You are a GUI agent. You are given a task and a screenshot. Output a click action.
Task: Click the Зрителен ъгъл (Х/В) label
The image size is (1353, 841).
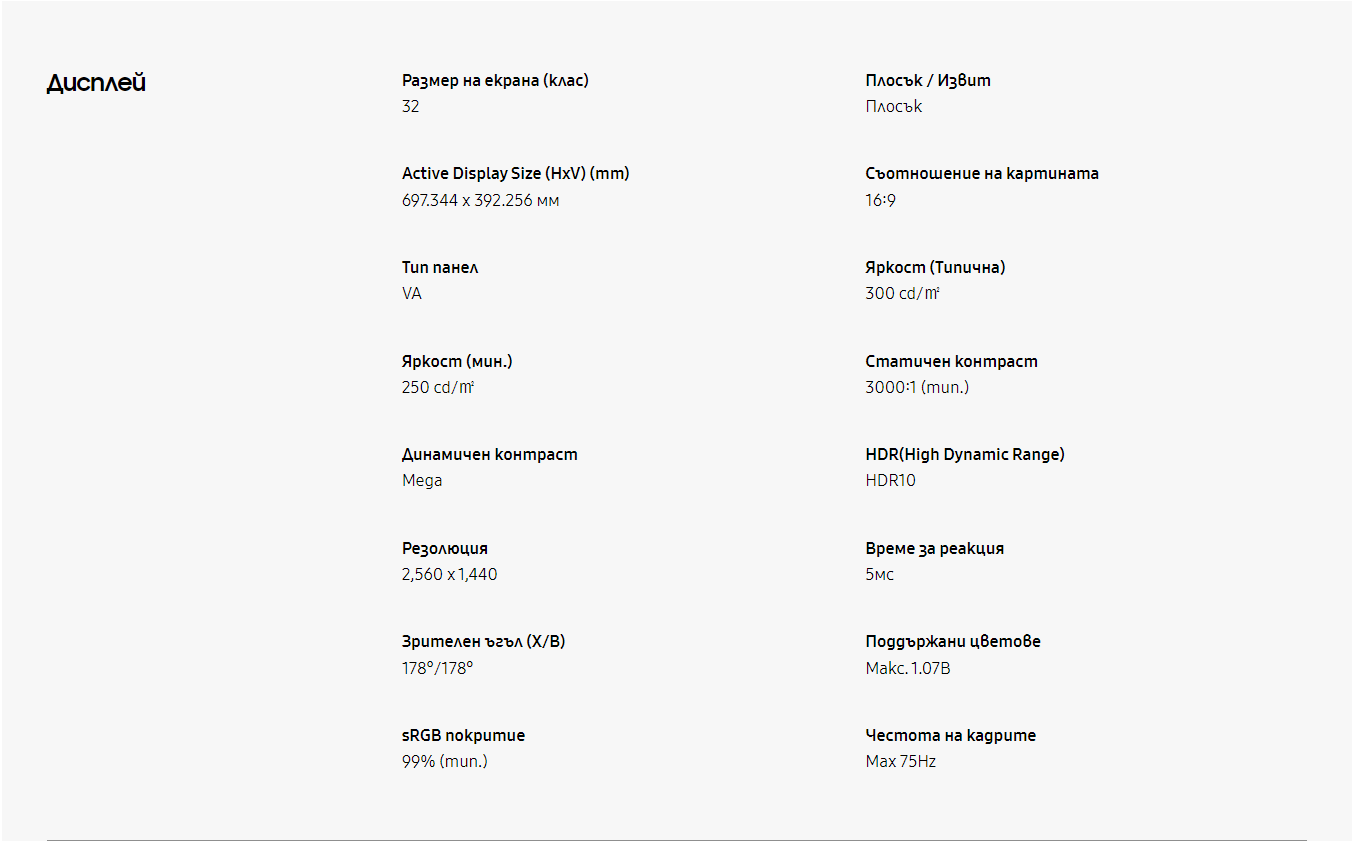tap(483, 642)
